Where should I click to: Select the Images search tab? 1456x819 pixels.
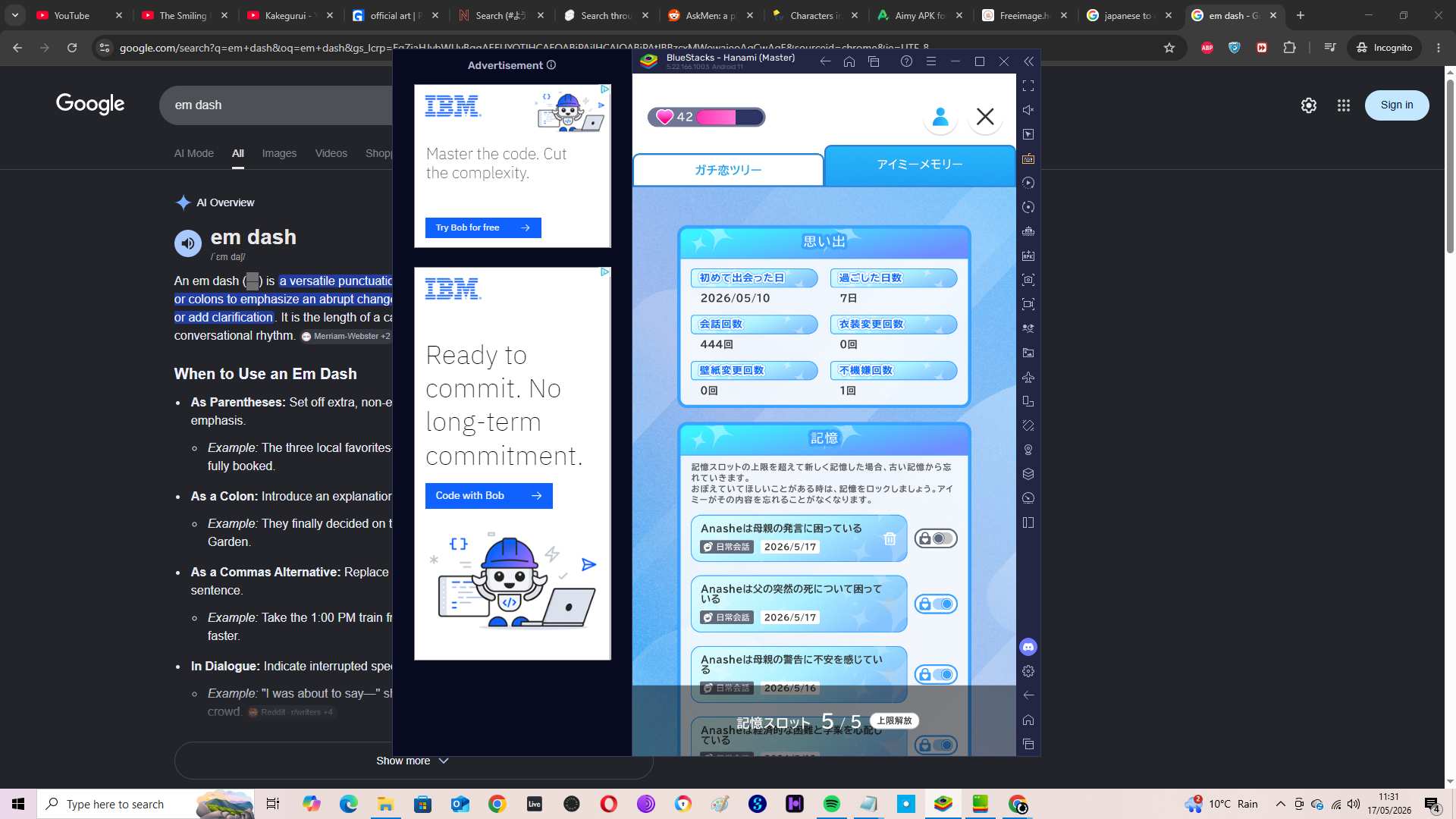pyautogui.click(x=279, y=153)
